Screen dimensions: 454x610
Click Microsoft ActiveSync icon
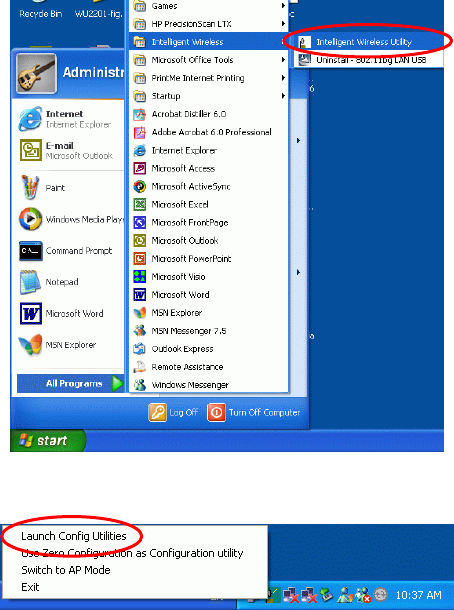click(139, 186)
